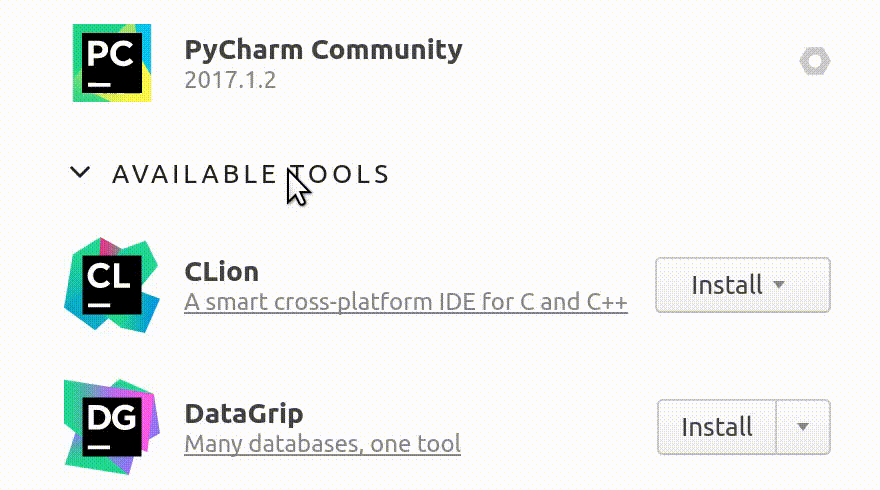Click the 2017.1.2 version label
The height and width of the screenshot is (490, 880).
[230, 80]
